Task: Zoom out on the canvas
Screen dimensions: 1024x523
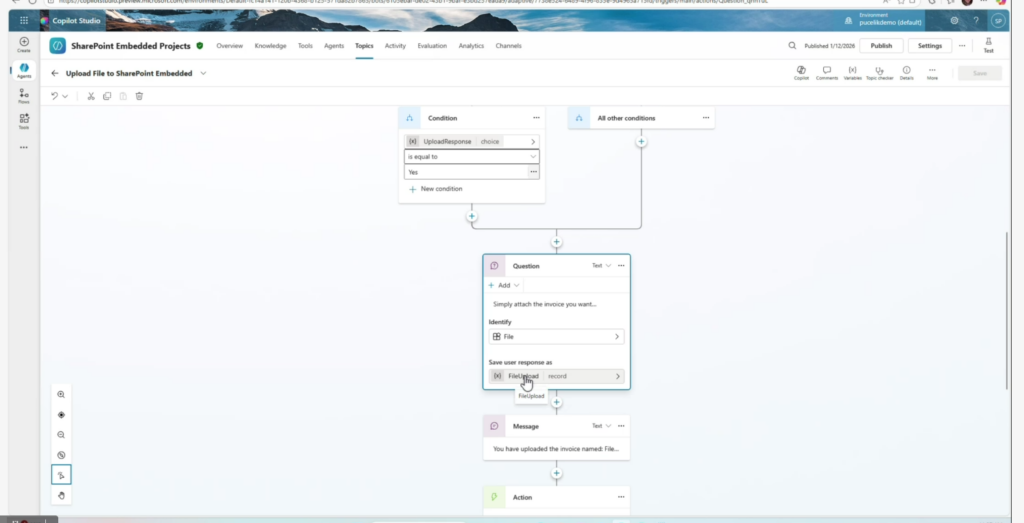Action: pyautogui.click(x=61, y=435)
